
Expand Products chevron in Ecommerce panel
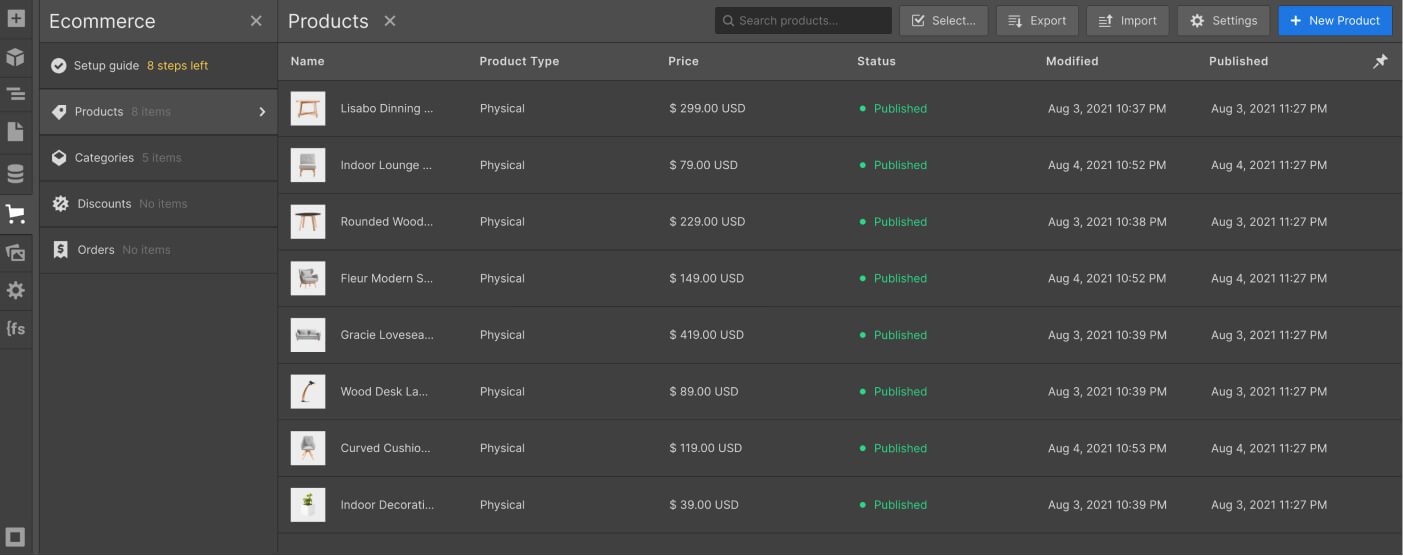coord(263,112)
